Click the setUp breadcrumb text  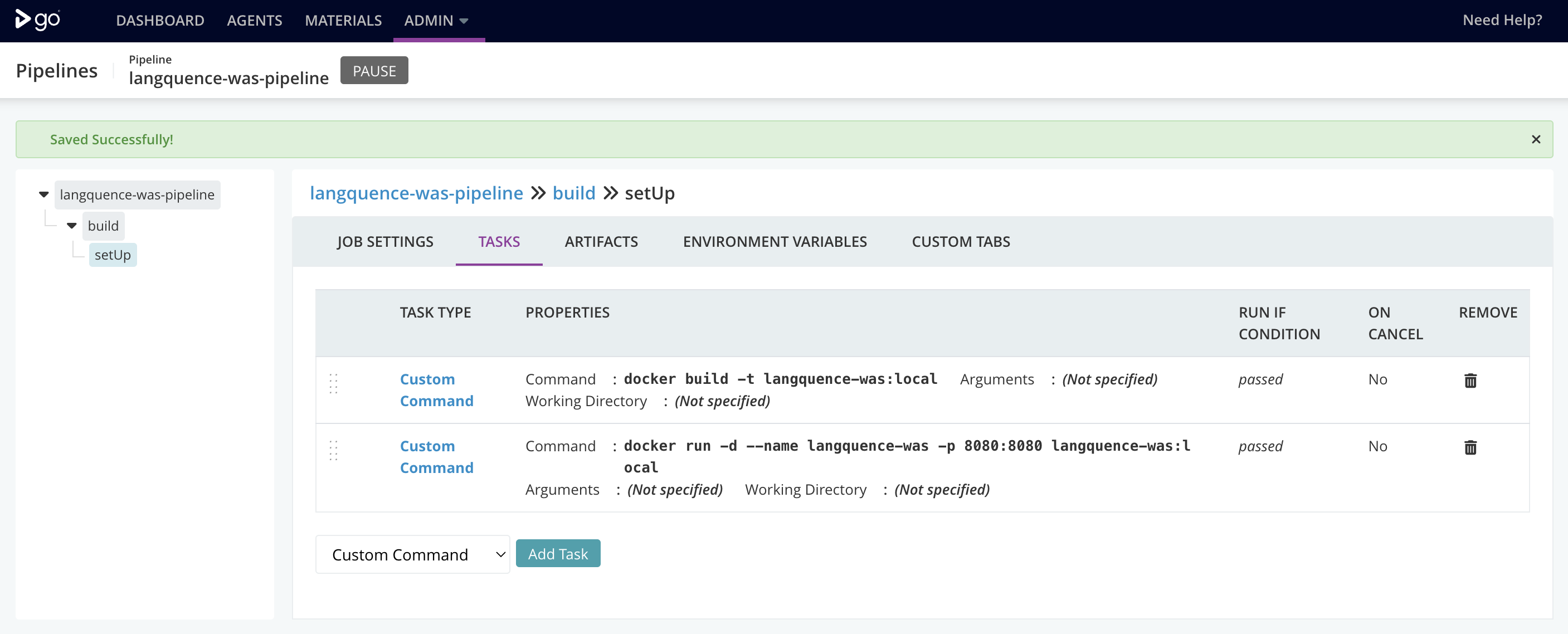650,193
